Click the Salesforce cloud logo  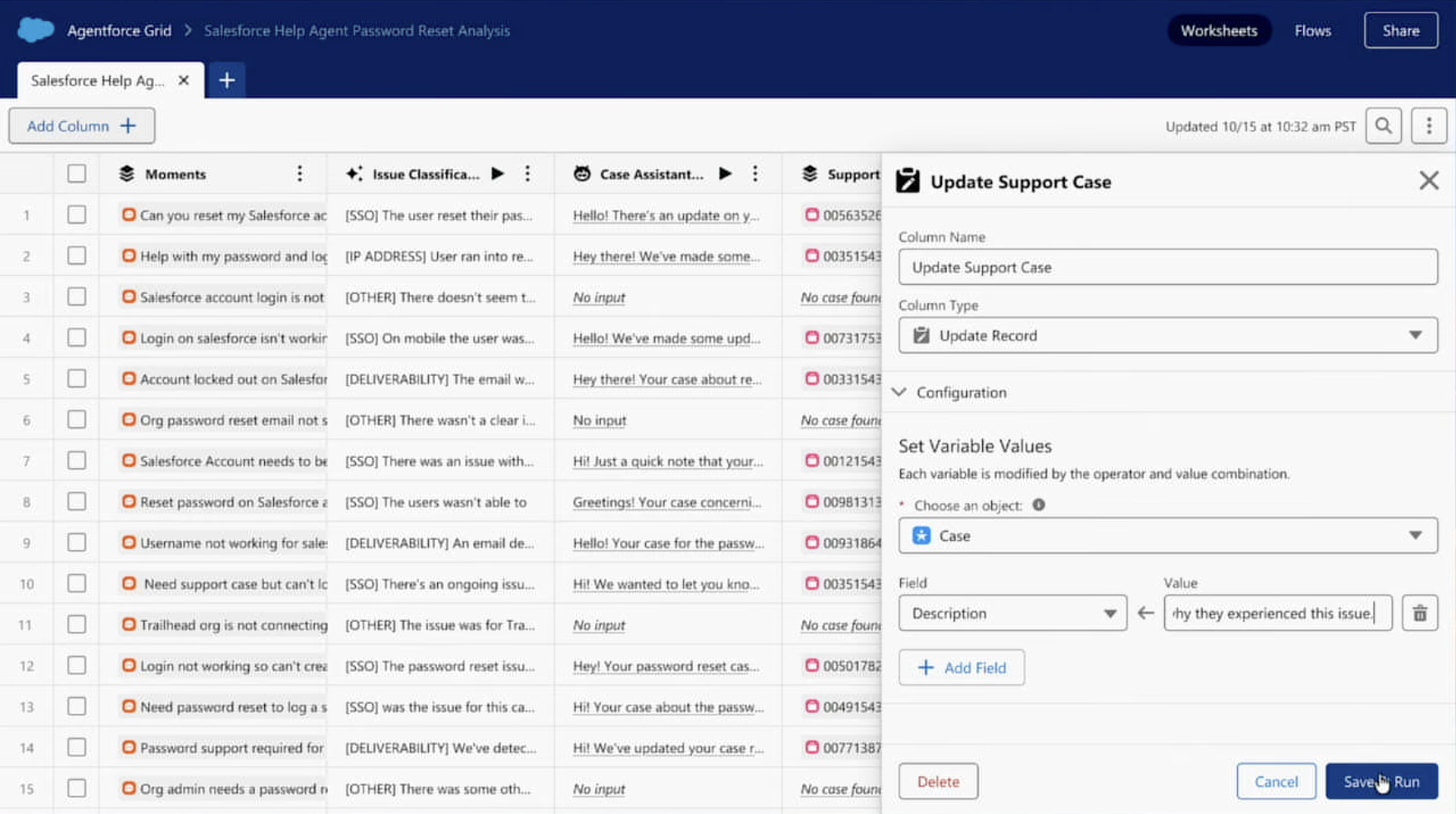pyautogui.click(x=35, y=30)
